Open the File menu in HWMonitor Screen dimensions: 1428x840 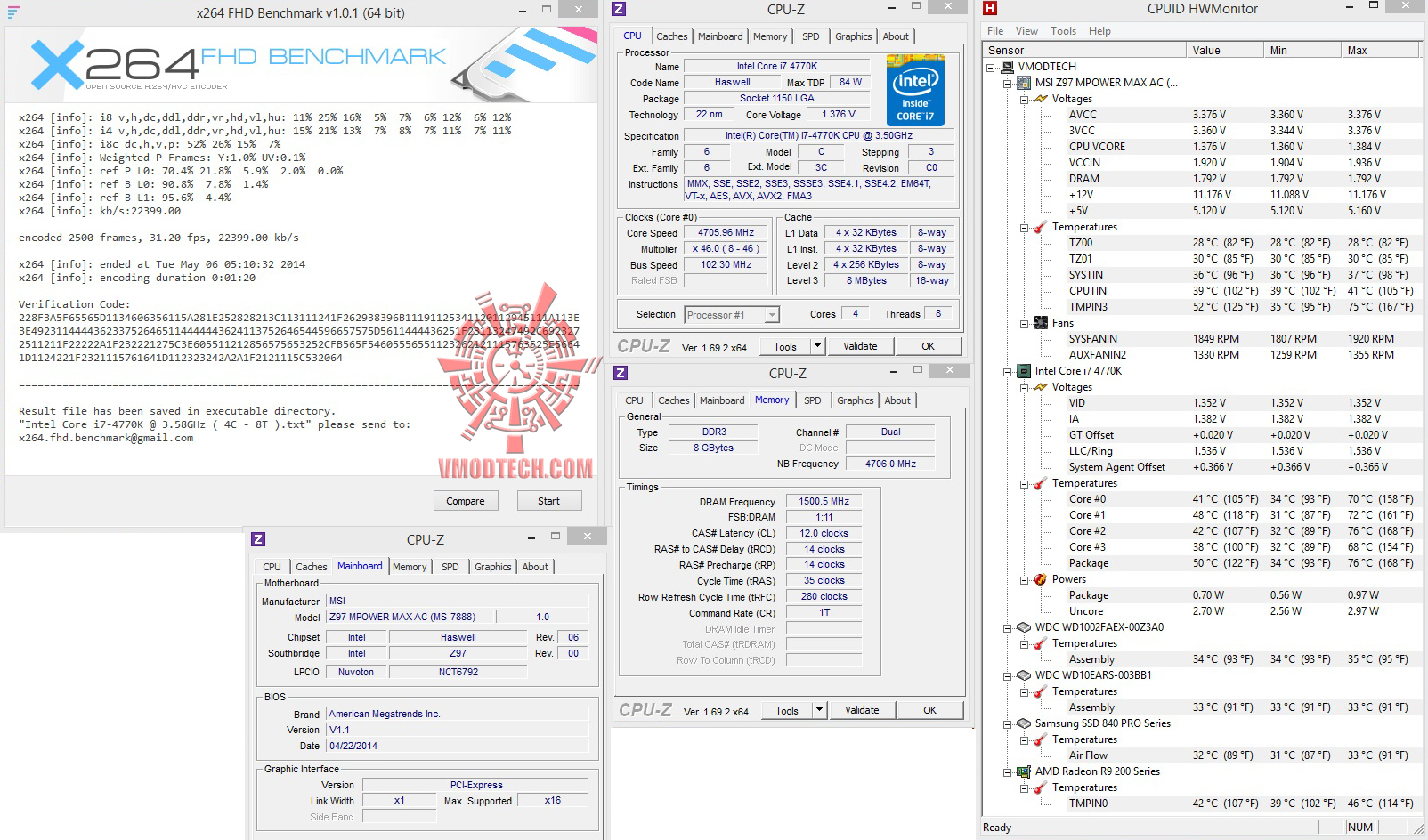point(995,31)
